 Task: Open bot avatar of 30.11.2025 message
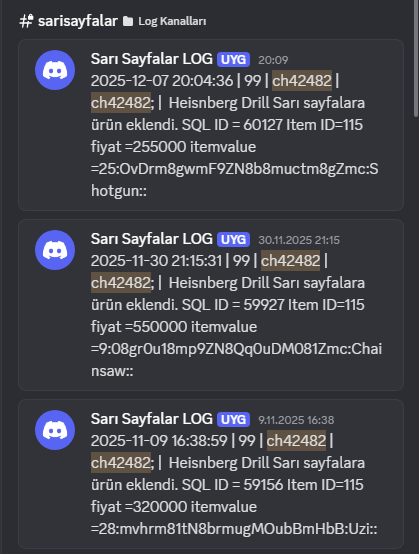[55, 250]
